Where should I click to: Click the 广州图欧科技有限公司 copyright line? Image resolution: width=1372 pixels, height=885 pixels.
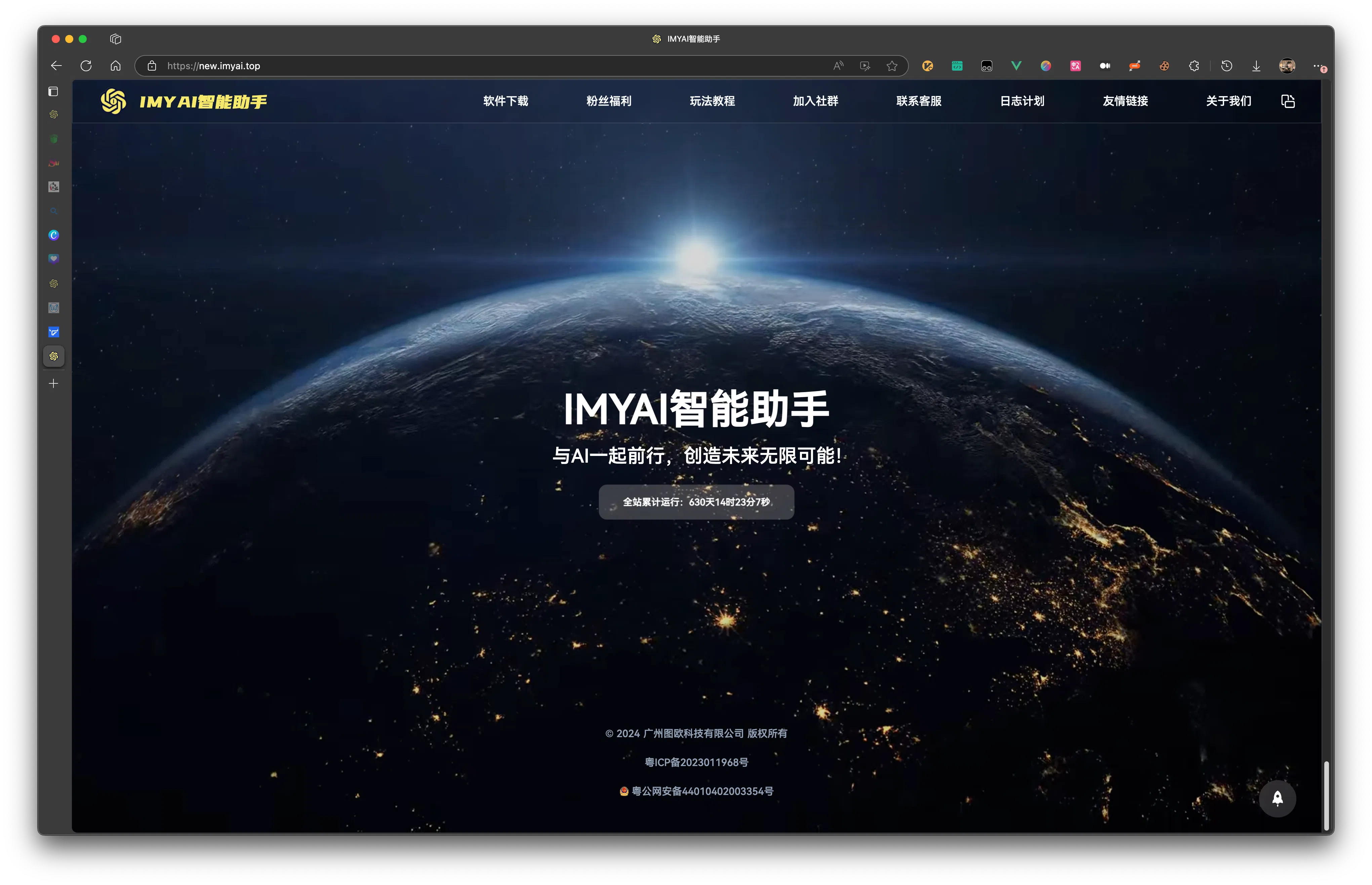click(x=696, y=733)
